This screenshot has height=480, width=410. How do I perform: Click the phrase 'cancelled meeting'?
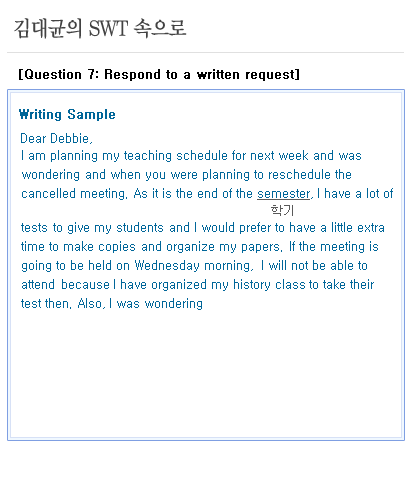[74, 194]
